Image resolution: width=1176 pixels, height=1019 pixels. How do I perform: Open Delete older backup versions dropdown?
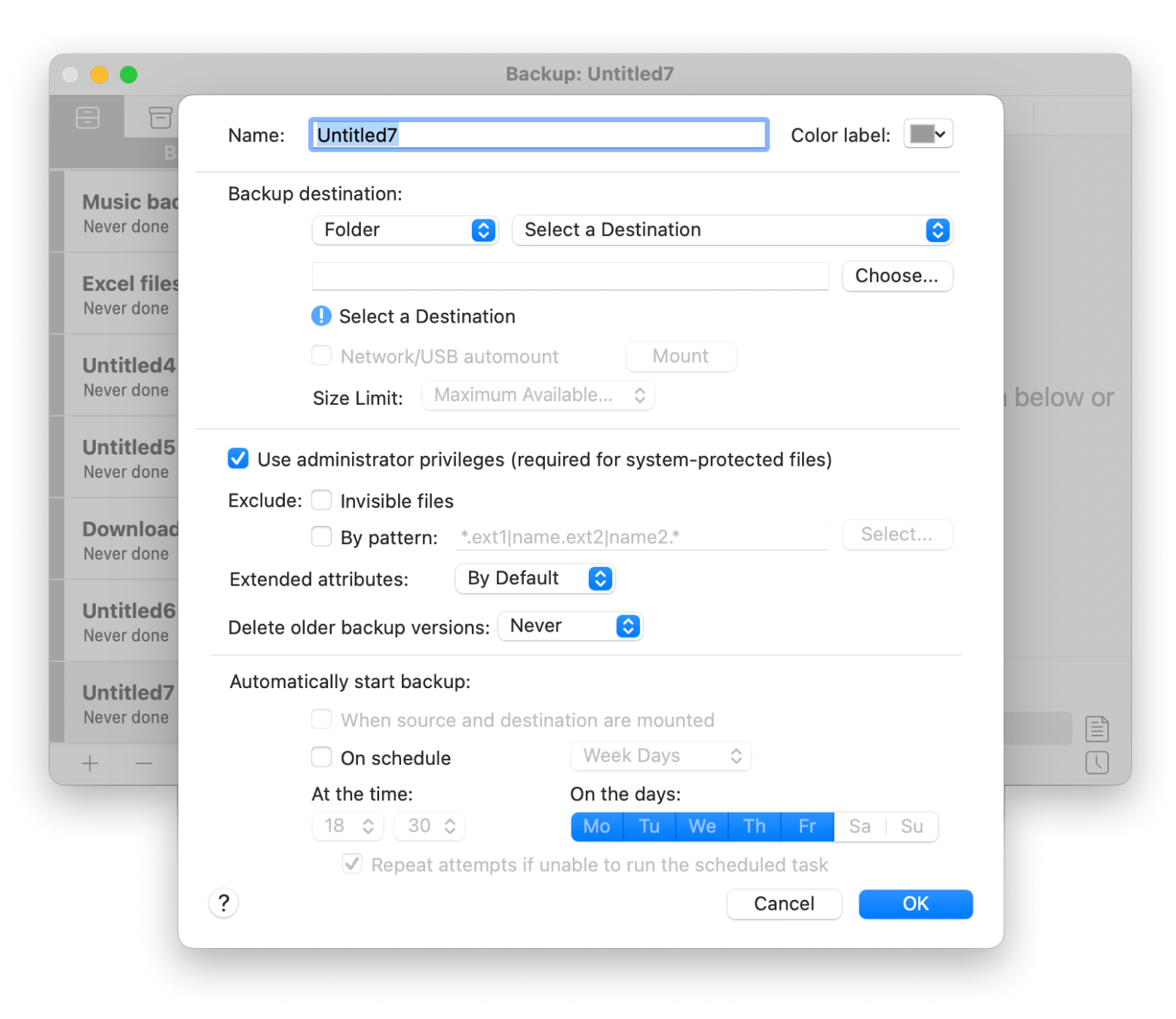click(x=570, y=626)
